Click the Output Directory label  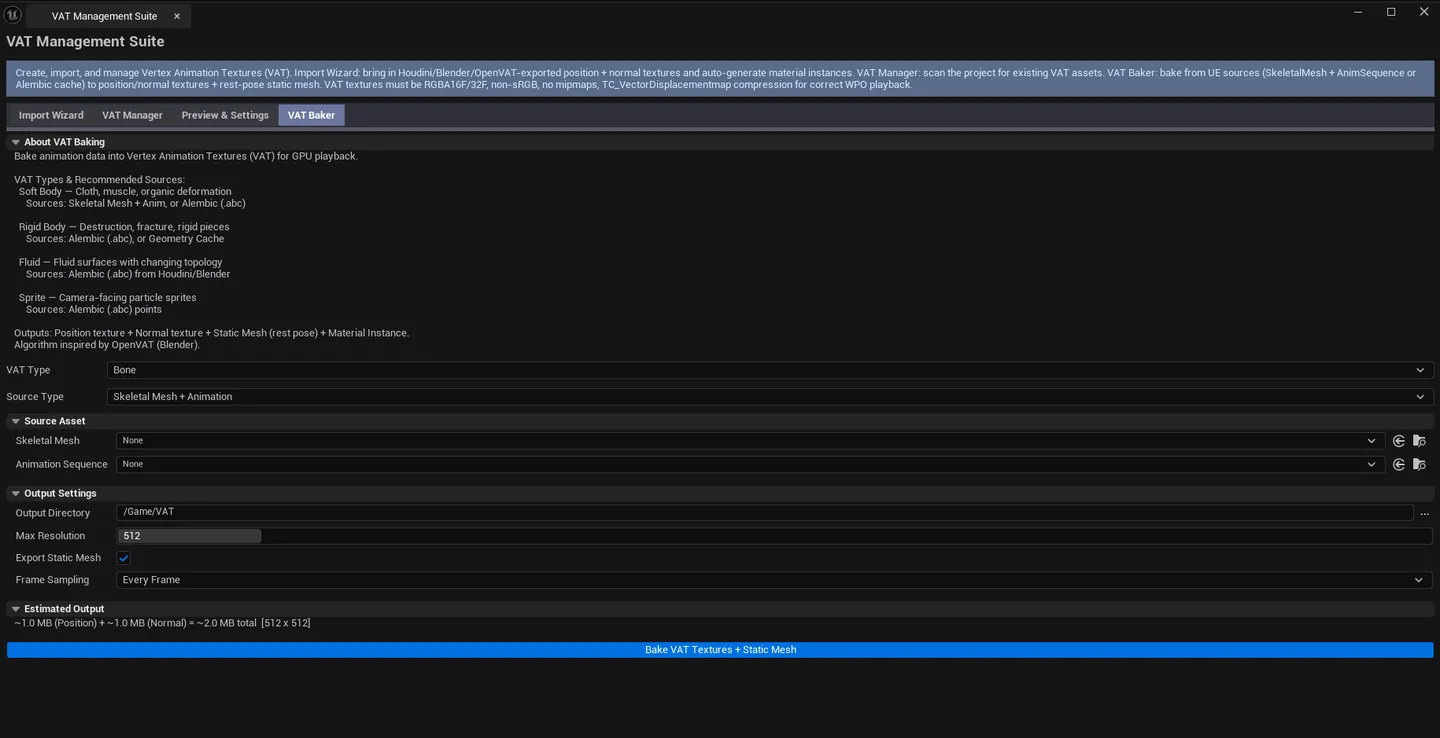(52, 513)
